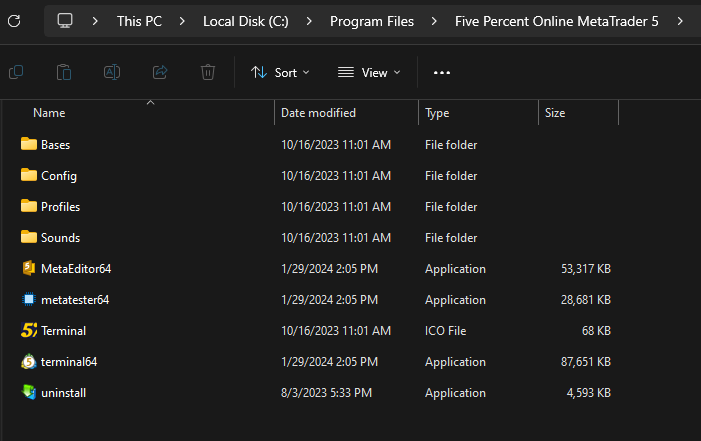Select the Config folder icon
The image size is (701, 441).
coord(29,175)
